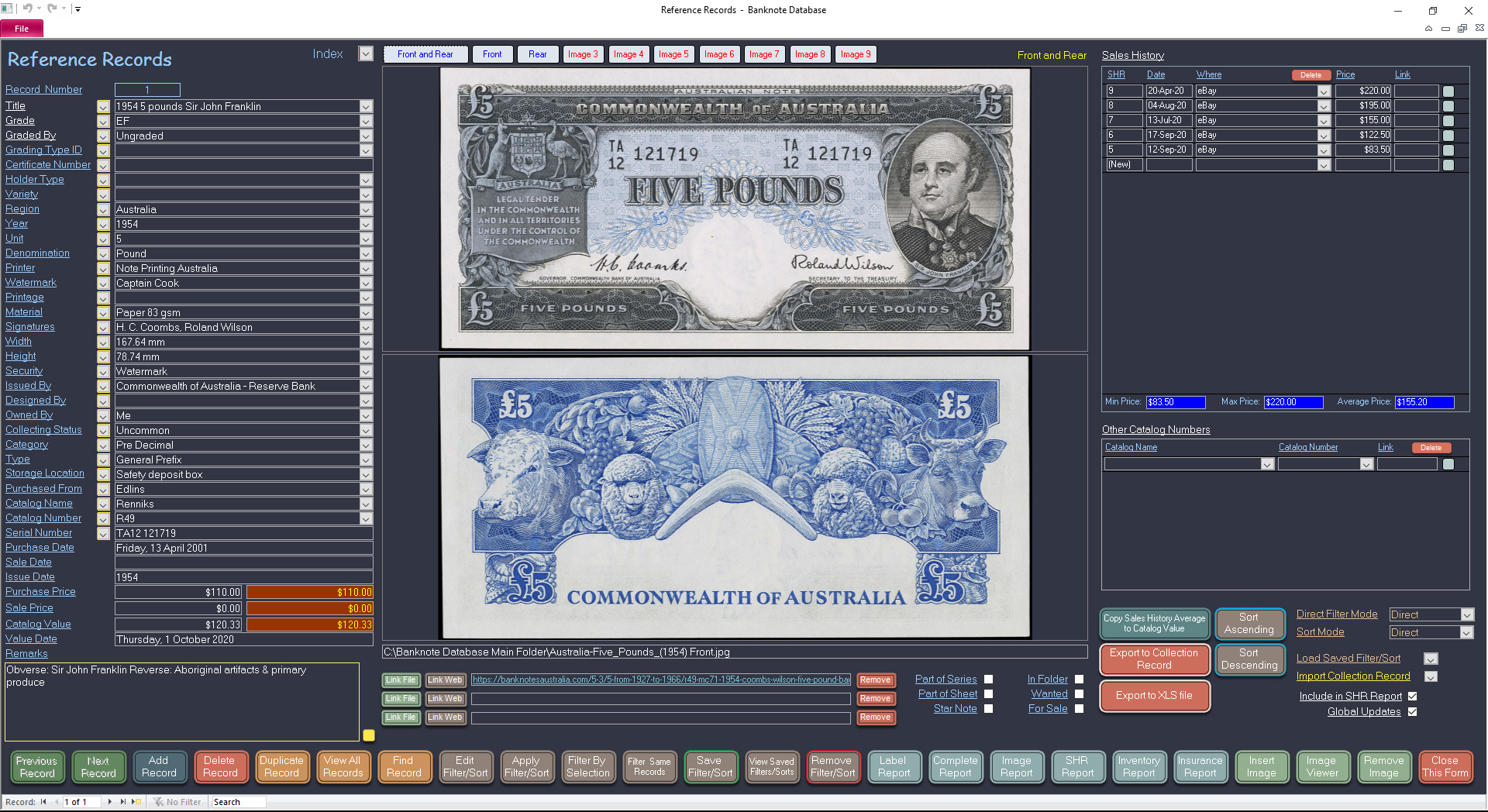The width and height of the screenshot is (1488, 812).
Task: Tick the Part of Sheet checkbox
Action: point(988,694)
